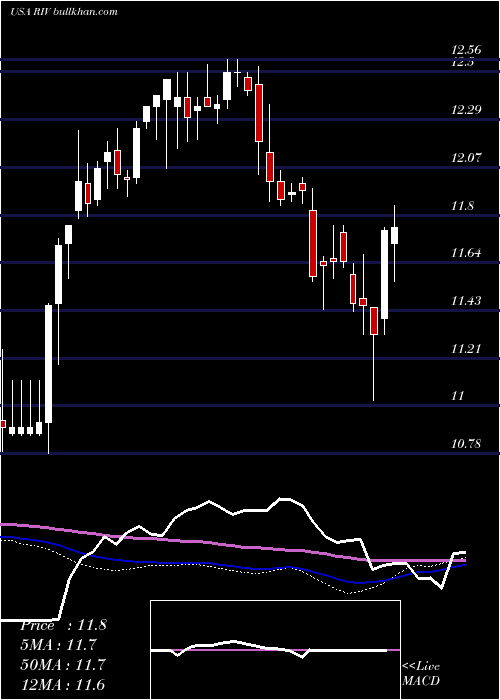Click the last white candlestick on the right
500x700 pixels.
click(395, 235)
